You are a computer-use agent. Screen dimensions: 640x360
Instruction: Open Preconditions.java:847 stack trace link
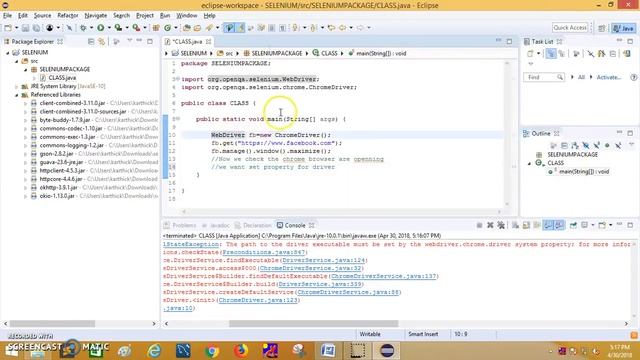tap(263, 252)
